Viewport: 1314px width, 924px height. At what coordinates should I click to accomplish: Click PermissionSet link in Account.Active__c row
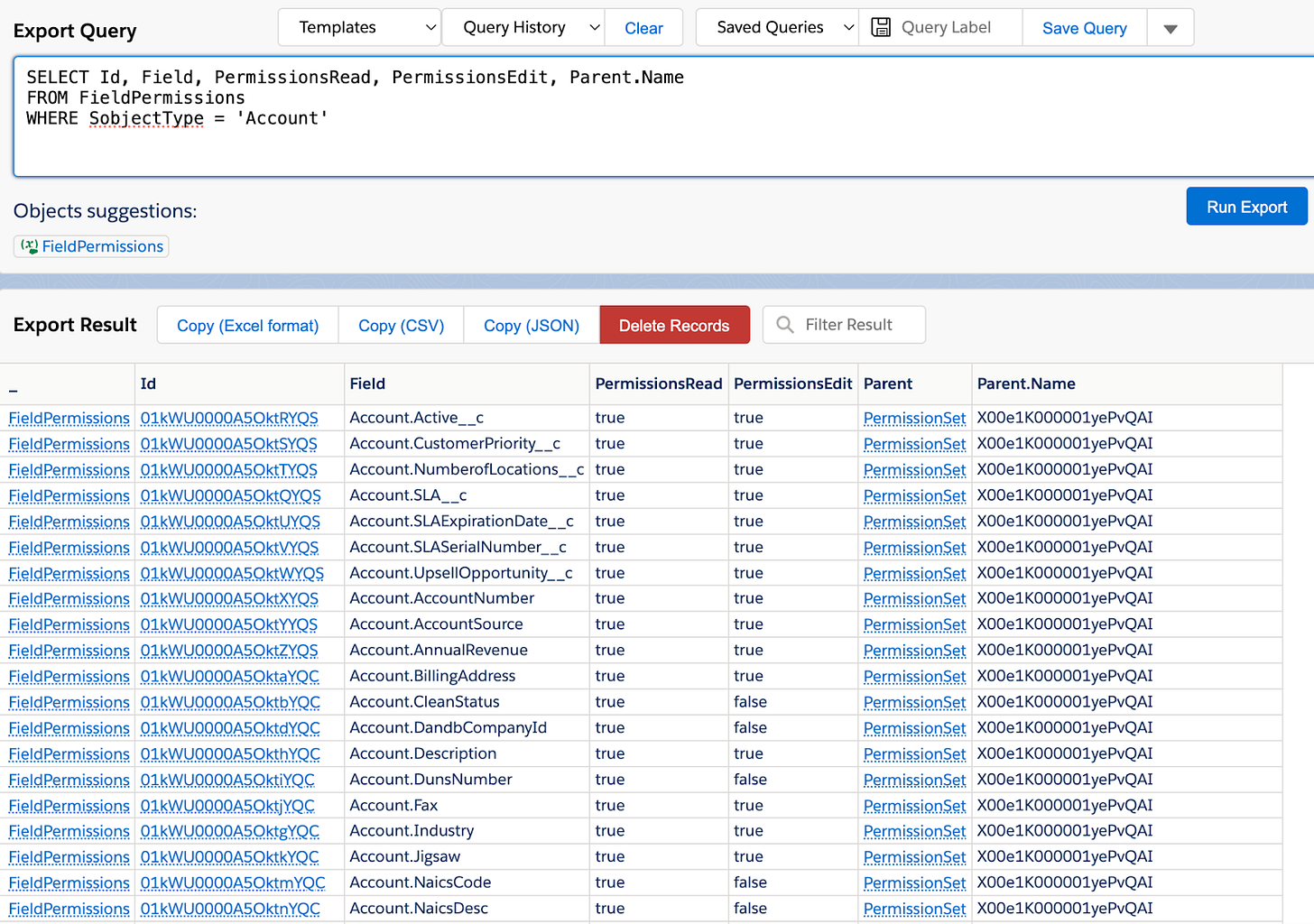click(914, 418)
